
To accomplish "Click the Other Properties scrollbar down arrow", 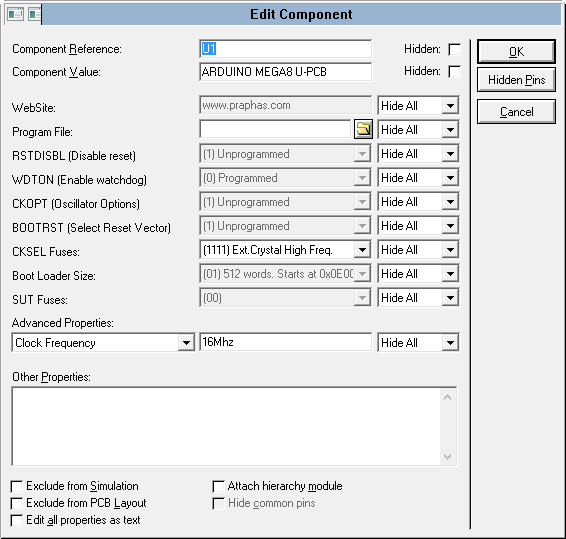I will 448,457.
